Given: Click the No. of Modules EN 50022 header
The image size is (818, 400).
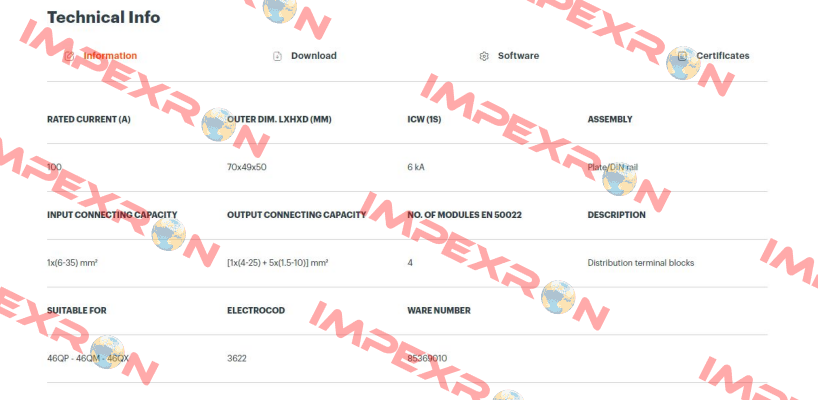Looking at the screenshot, I should [464, 215].
